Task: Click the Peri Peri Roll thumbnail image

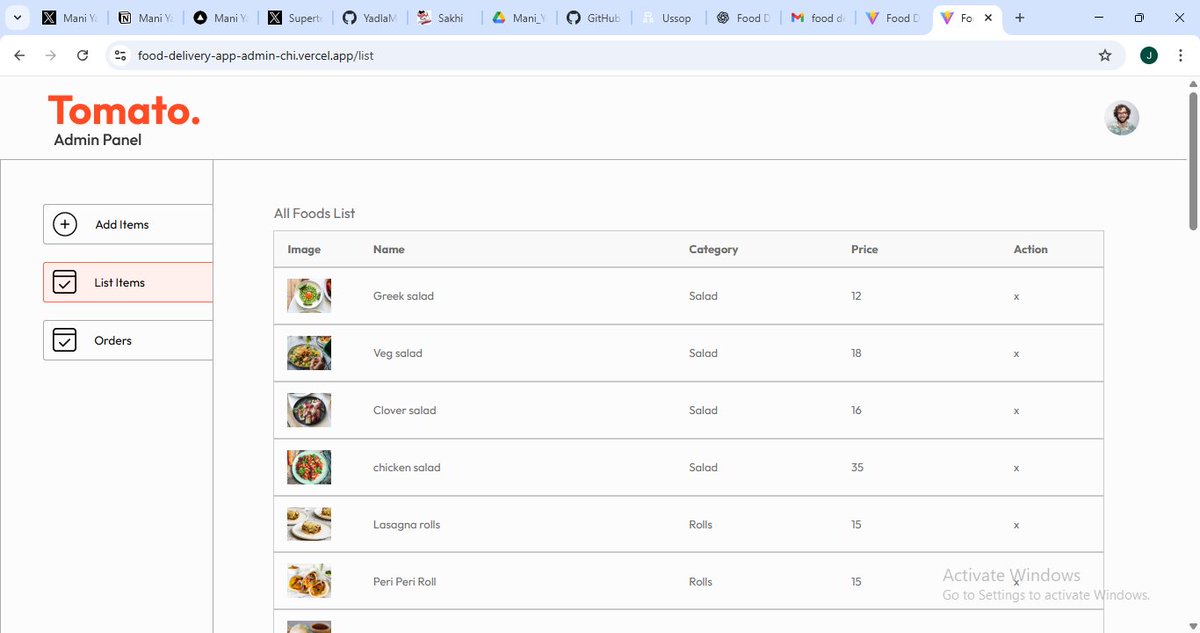Action: tap(309, 581)
